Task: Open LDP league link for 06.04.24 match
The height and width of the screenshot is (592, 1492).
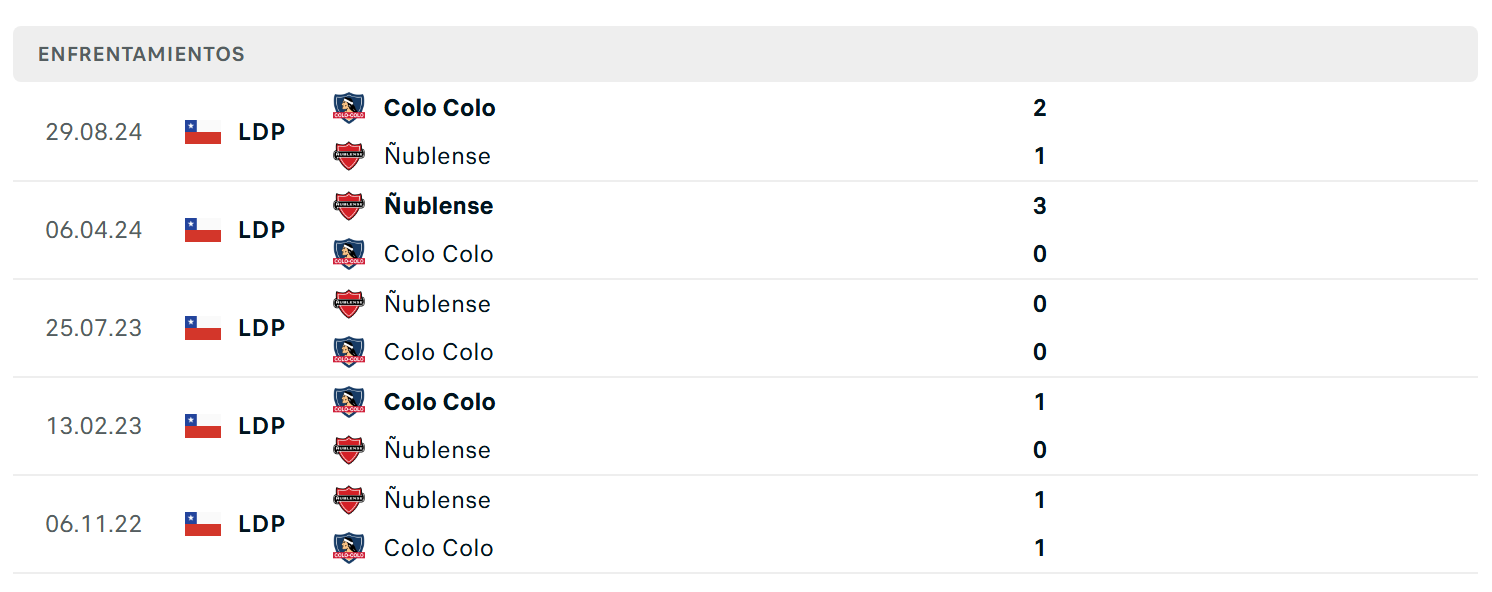Action: click(262, 230)
